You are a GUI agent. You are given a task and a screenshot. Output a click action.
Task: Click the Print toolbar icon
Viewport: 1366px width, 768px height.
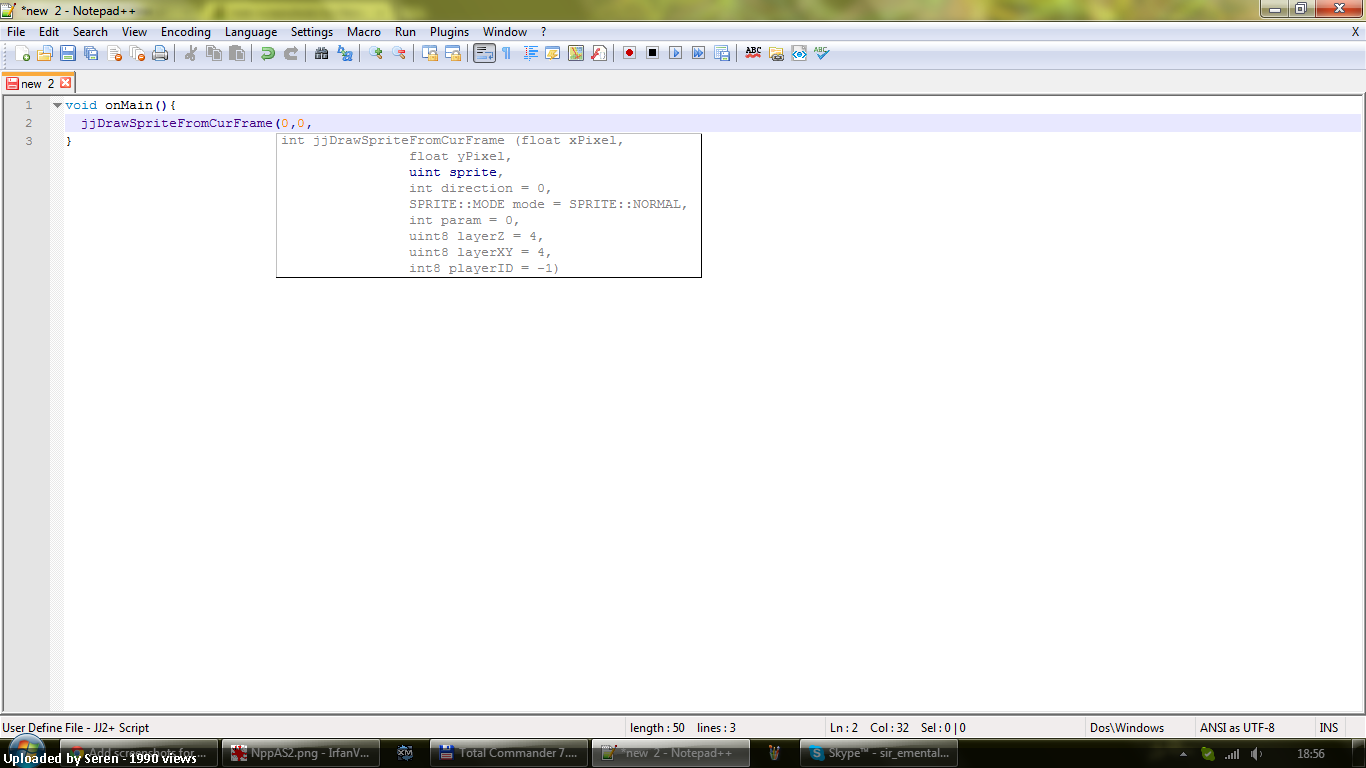pyautogui.click(x=160, y=53)
